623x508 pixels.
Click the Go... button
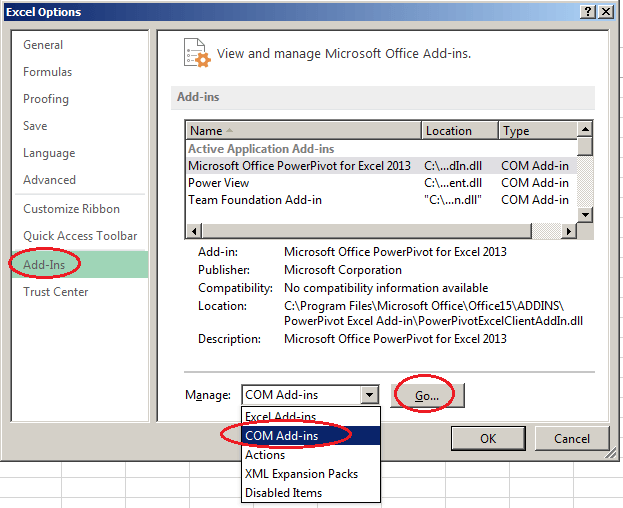click(x=427, y=395)
